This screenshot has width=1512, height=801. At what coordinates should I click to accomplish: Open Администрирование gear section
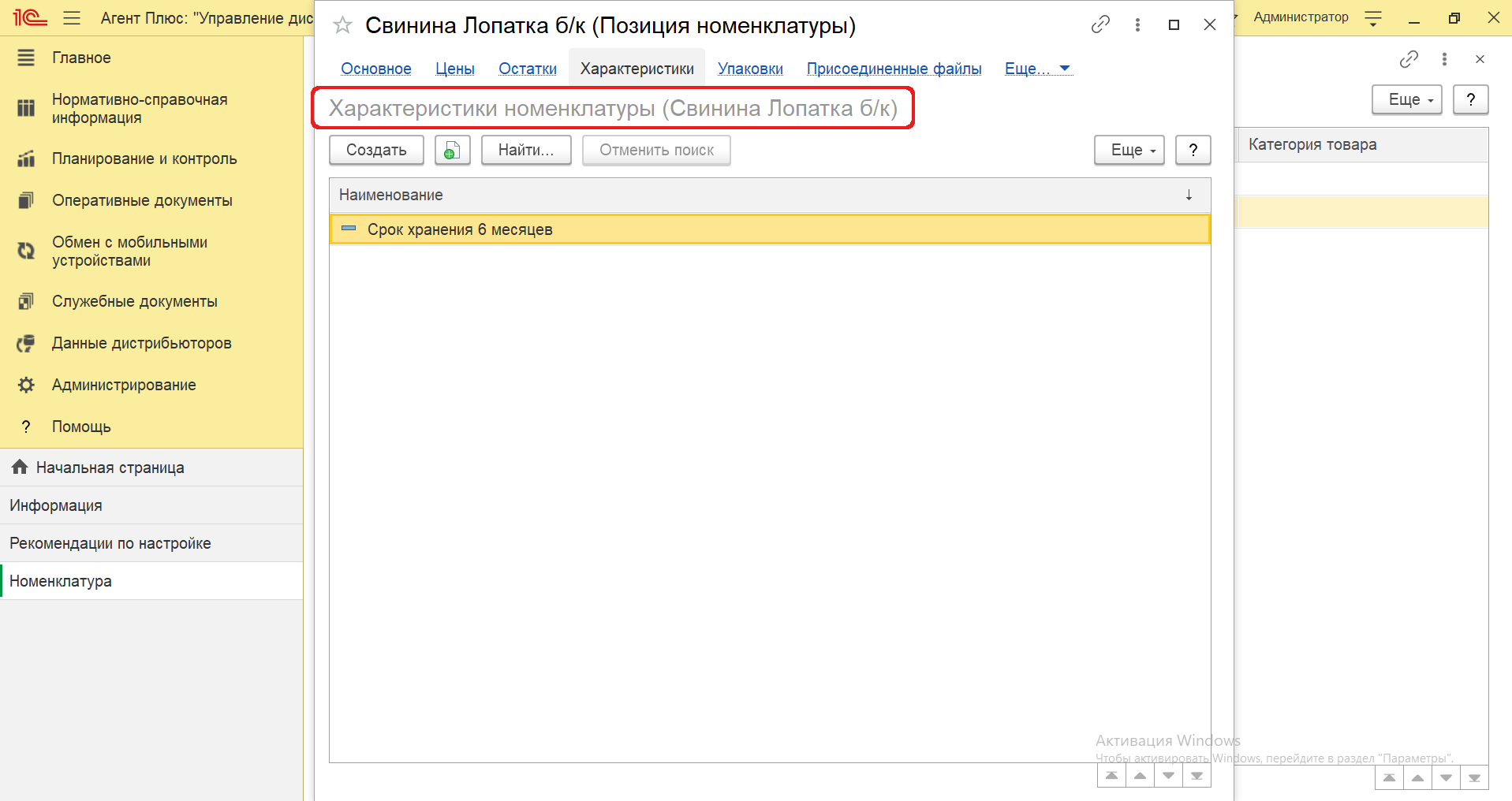pos(124,385)
